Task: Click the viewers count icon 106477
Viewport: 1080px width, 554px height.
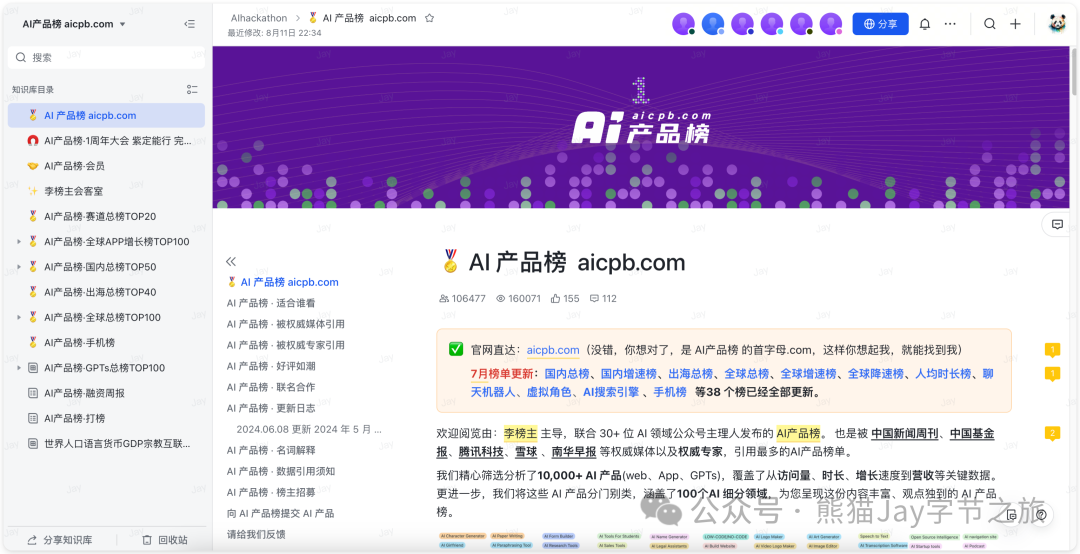Action: (x=462, y=298)
